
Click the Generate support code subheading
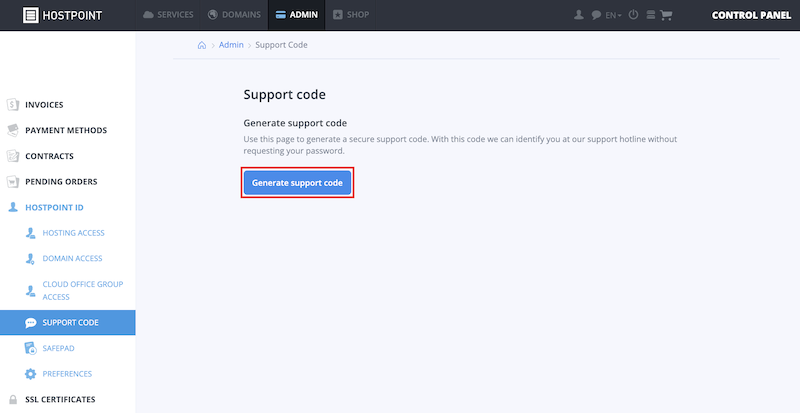[295, 123]
